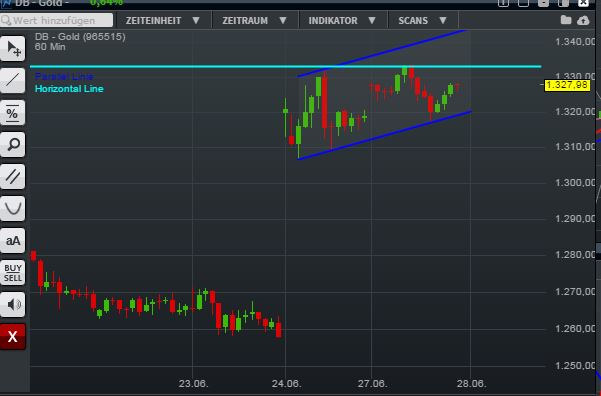
Task: Click the 23.06. date axis label
Action: click(193, 383)
